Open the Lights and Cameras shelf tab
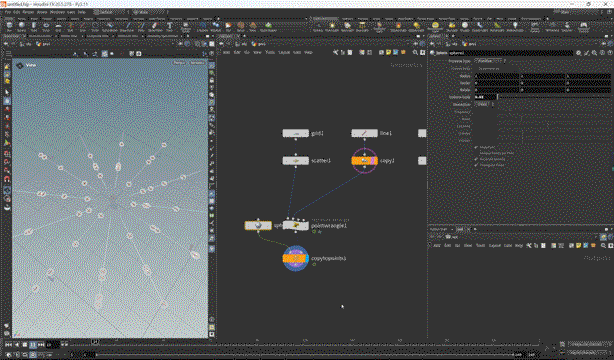 click(x=325, y=18)
